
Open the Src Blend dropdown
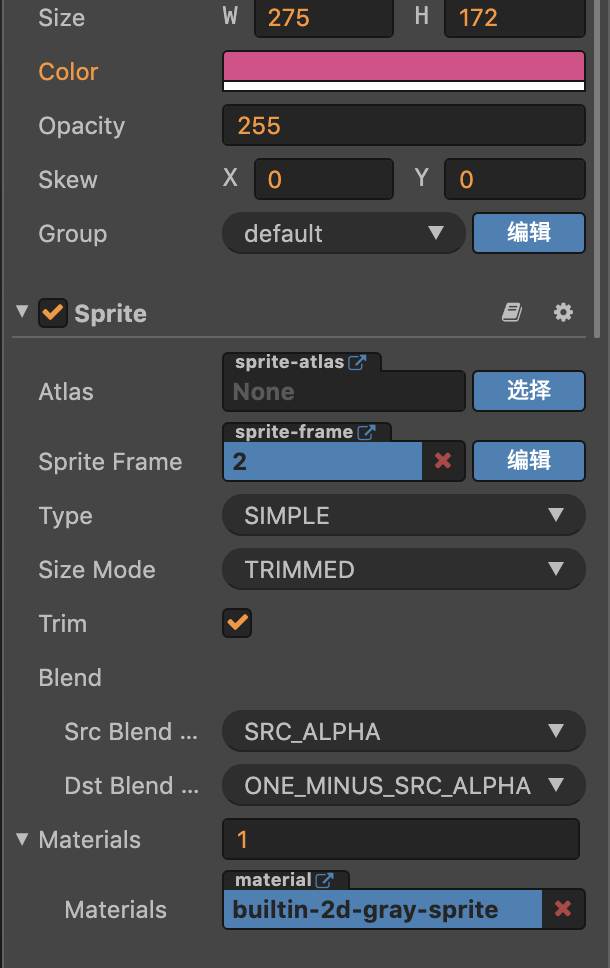coord(403,731)
